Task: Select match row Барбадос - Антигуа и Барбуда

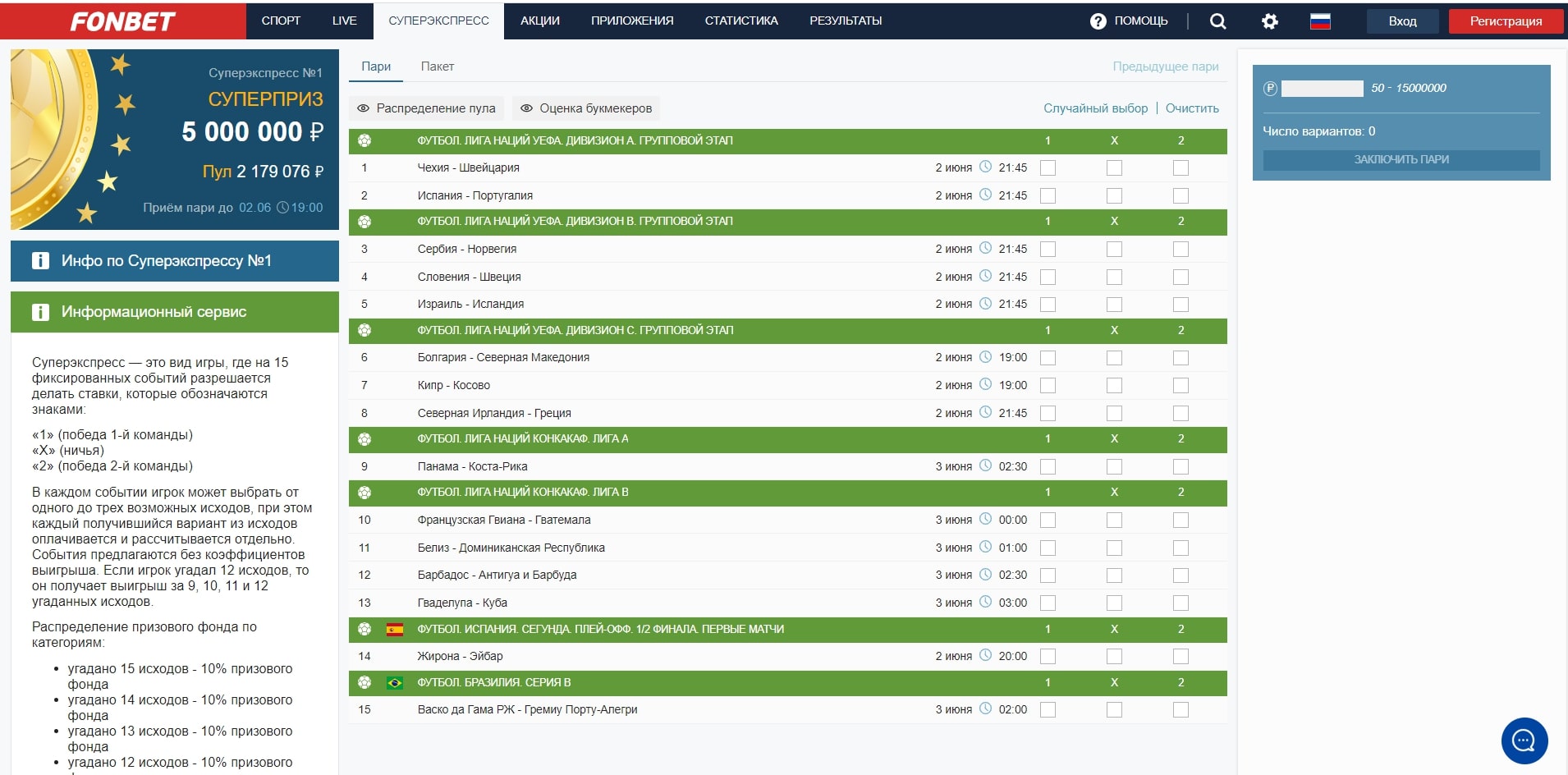Action: [788, 575]
